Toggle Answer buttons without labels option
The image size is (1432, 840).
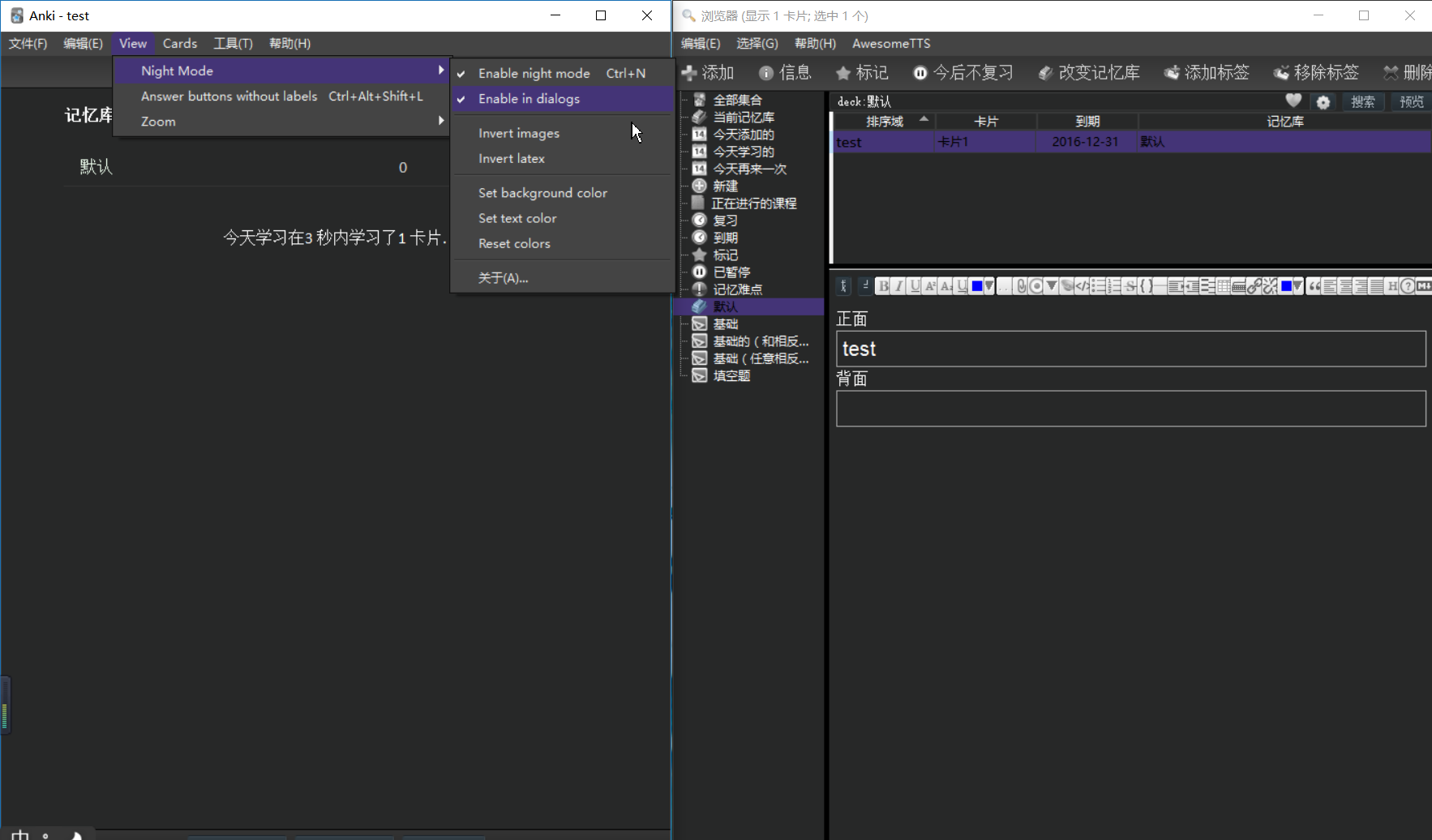tap(229, 96)
